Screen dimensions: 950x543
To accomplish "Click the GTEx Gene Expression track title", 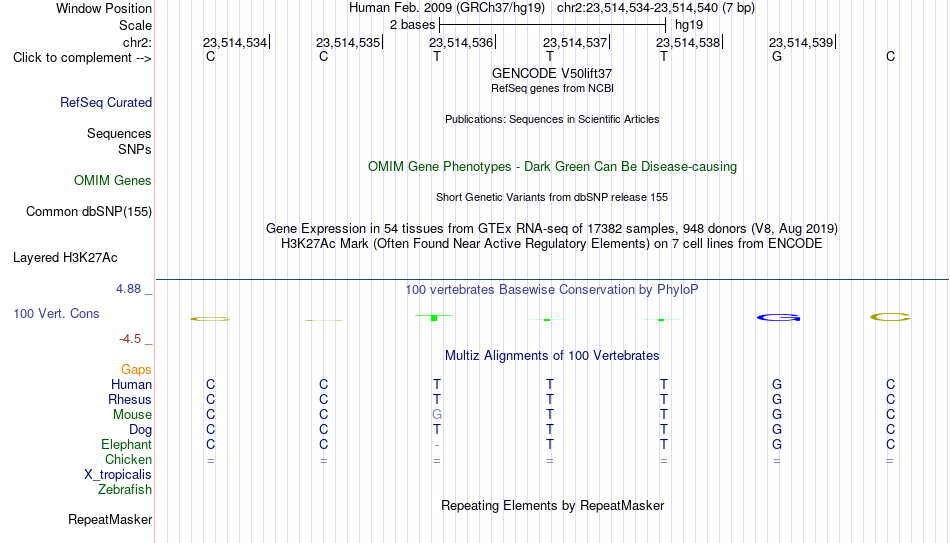I will [x=552, y=228].
